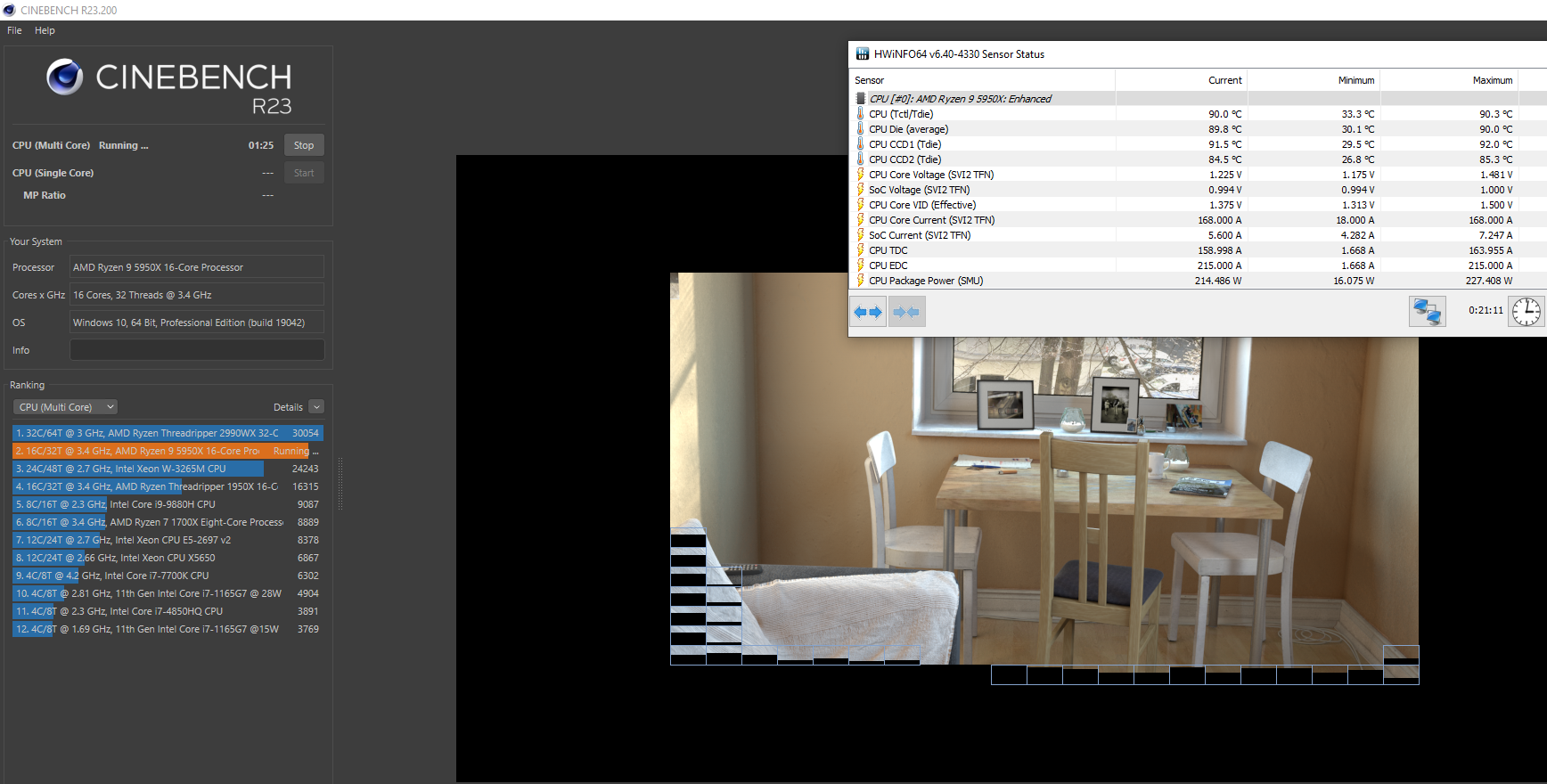Click the Processor field AMD Ryzen 9 5950X
Screen dimensions: 1547x784
pos(197,267)
